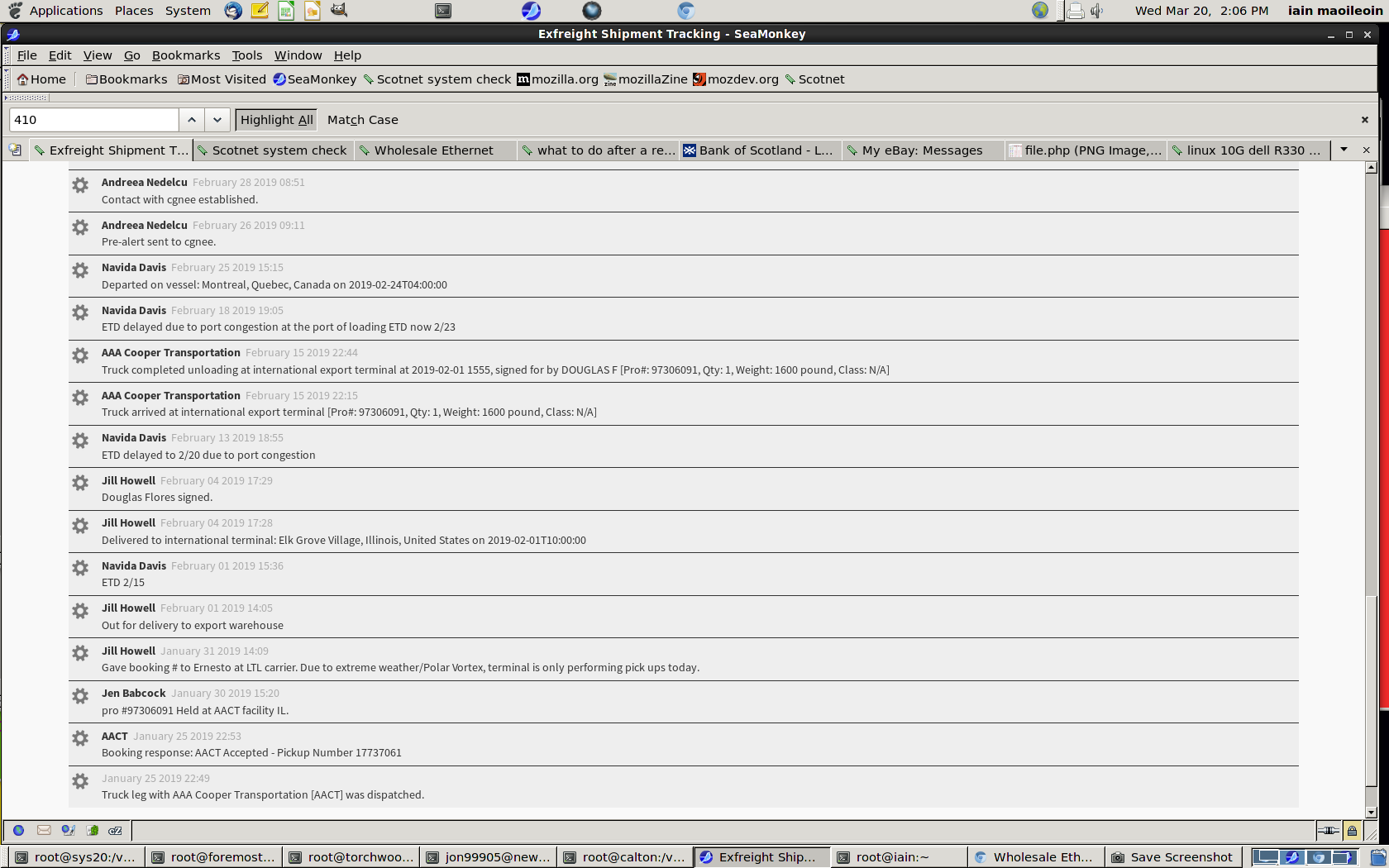Launch Composer from status bar icon
This screenshot has width=1389, height=868.
pos(68,830)
